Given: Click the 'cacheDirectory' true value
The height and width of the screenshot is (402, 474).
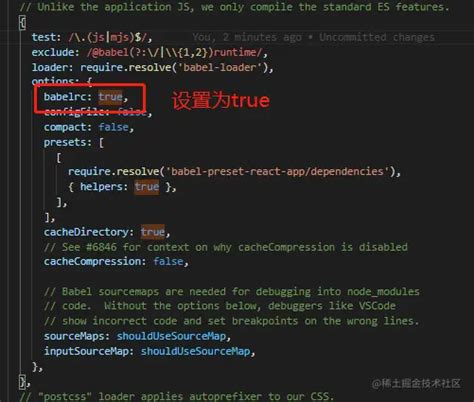Looking at the screenshot, I should [x=153, y=232].
